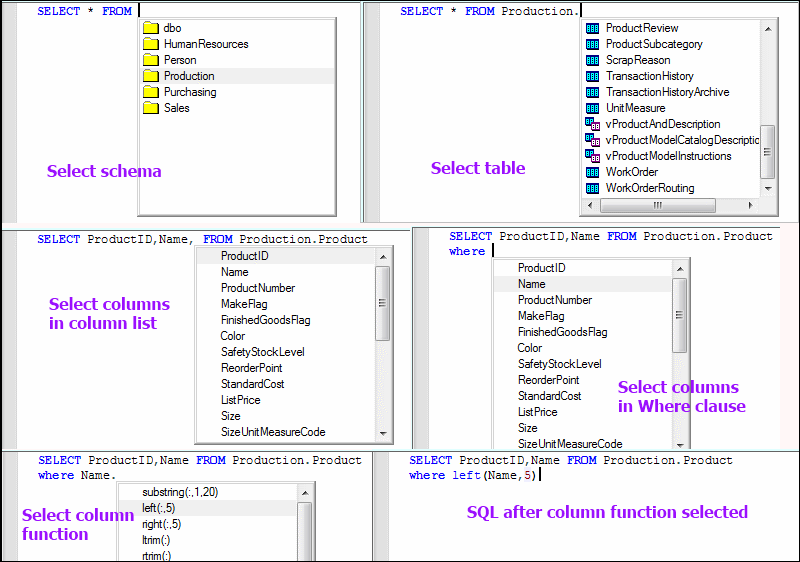Select ProductID in the column list popup
The height and width of the screenshot is (562, 800).
point(244,256)
